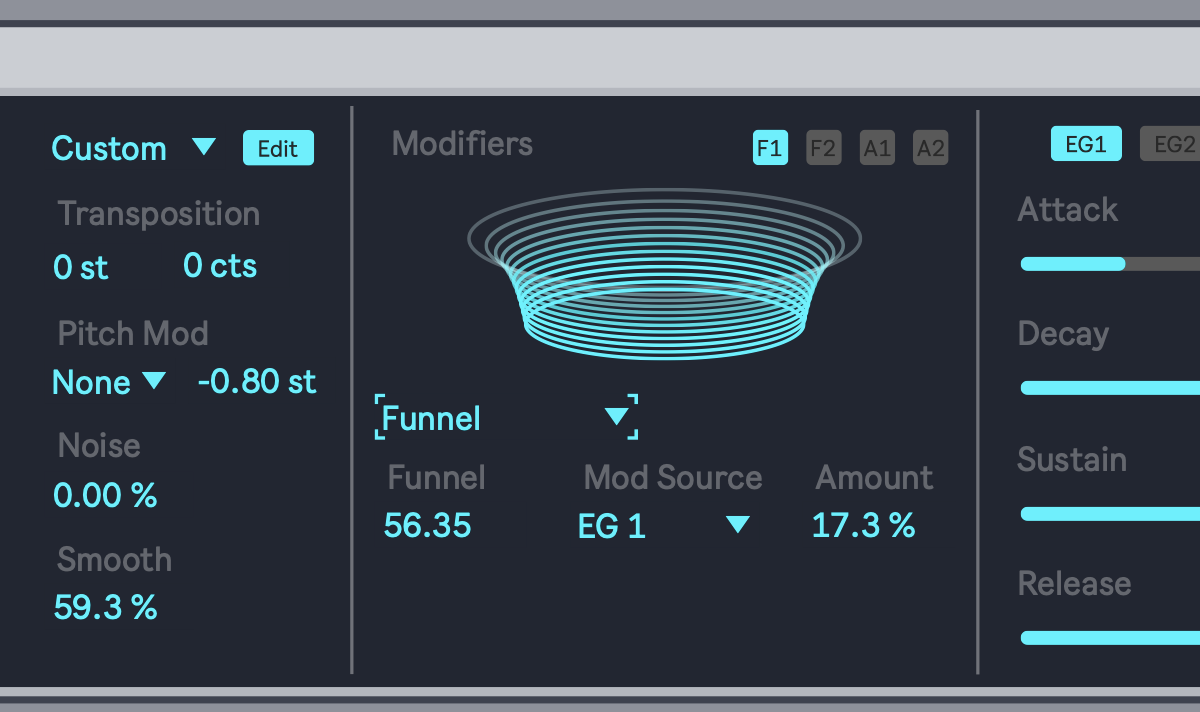Click the Transposition 0 st value
Screen dimensions: 1200x712
[81, 267]
